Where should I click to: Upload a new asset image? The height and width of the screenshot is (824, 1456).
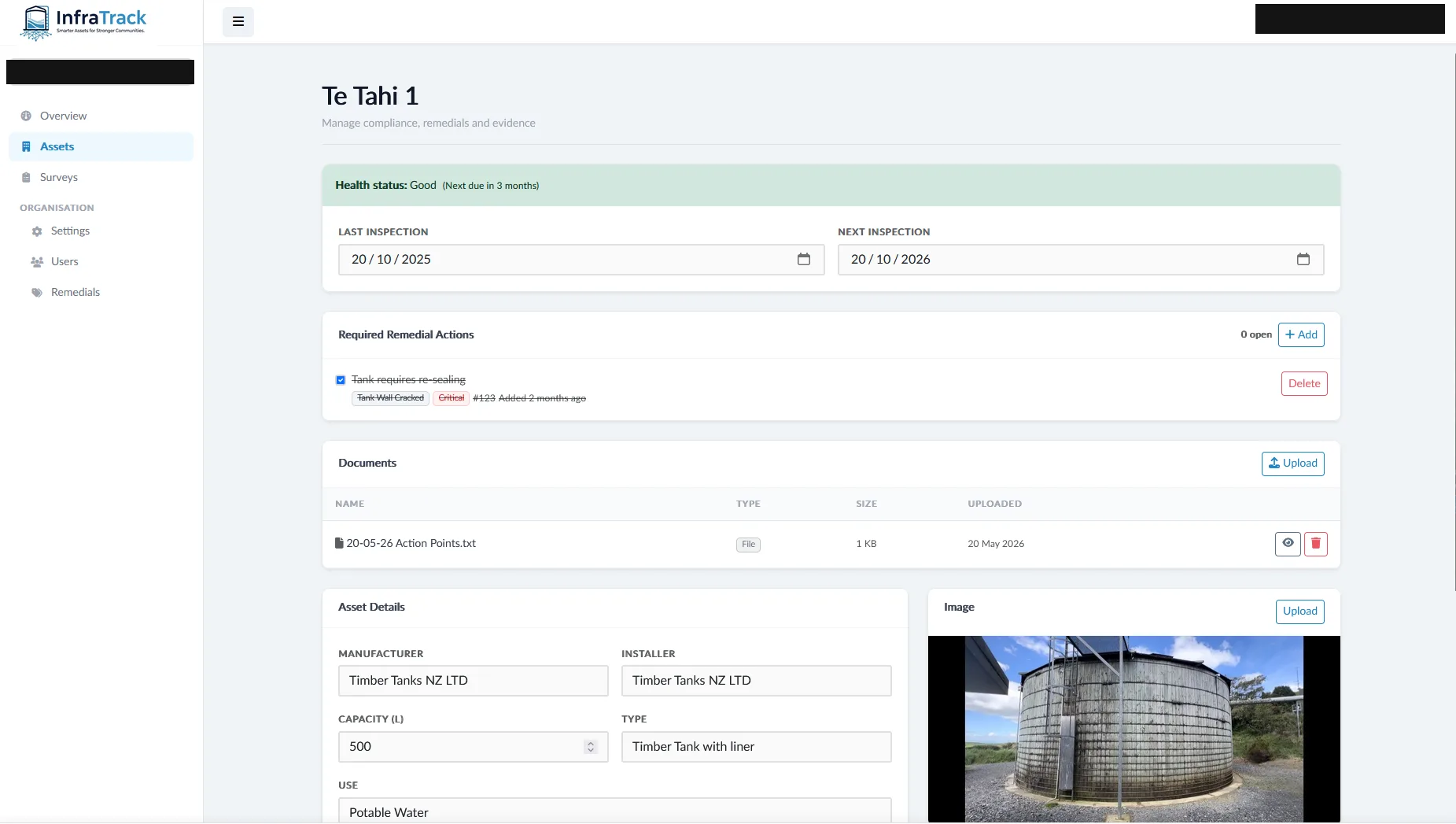1300,612
